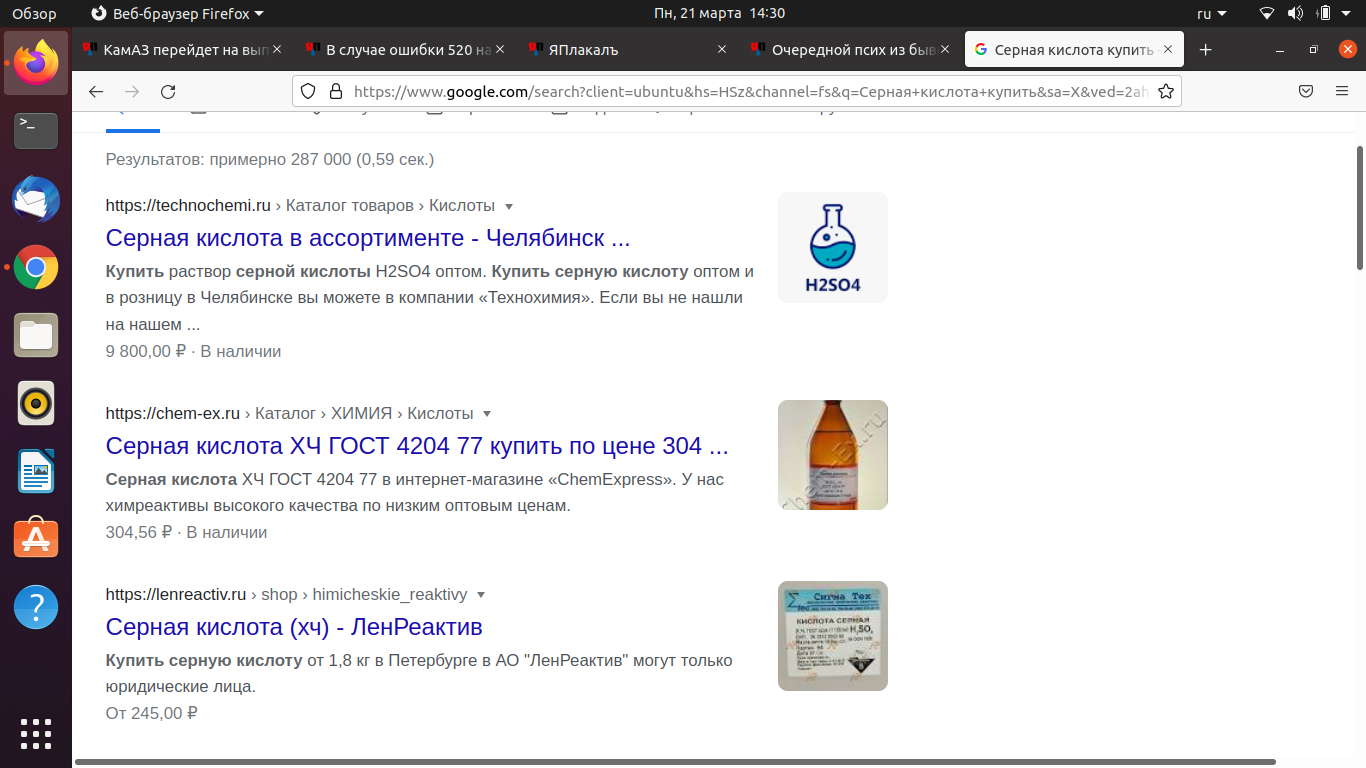This screenshot has width=1366, height=768.
Task: Bookmark this page with star icon
Action: (1166, 91)
